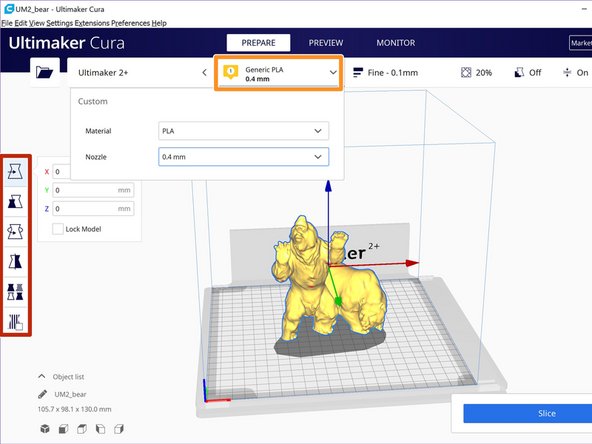Collapse the Object list chevron
This screenshot has width=592, height=444.
[x=42, y=376]
